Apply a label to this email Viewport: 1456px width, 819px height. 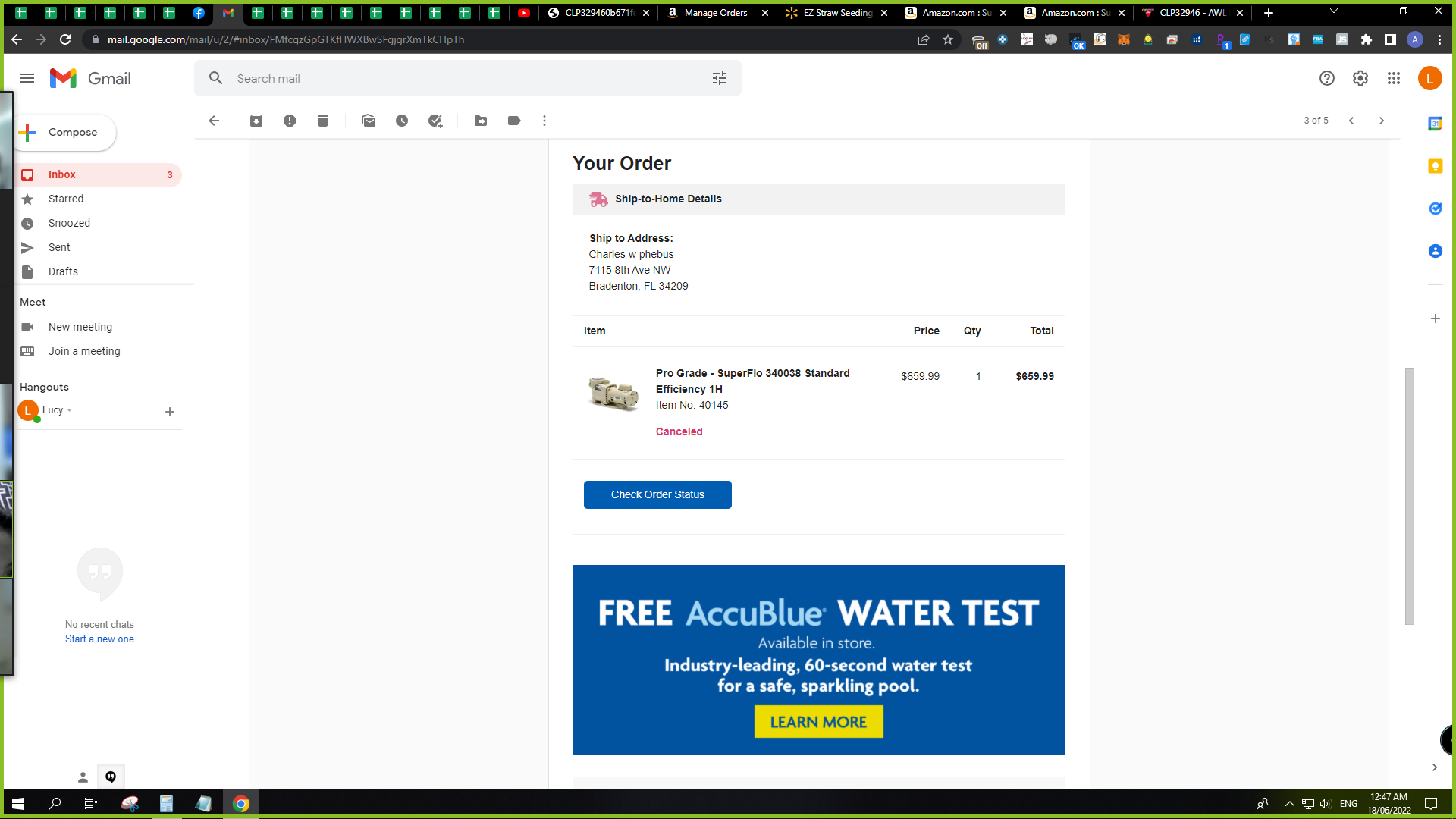(x=514, y=121)
